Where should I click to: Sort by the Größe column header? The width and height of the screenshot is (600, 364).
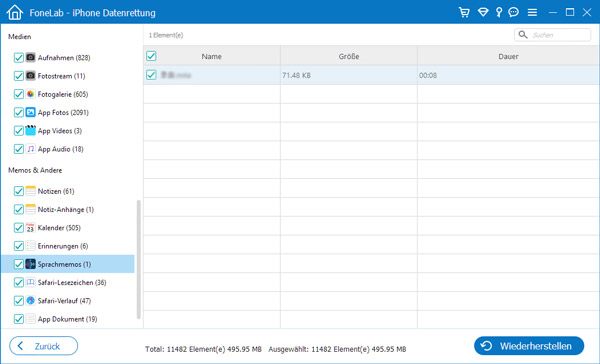click(349, 56)
